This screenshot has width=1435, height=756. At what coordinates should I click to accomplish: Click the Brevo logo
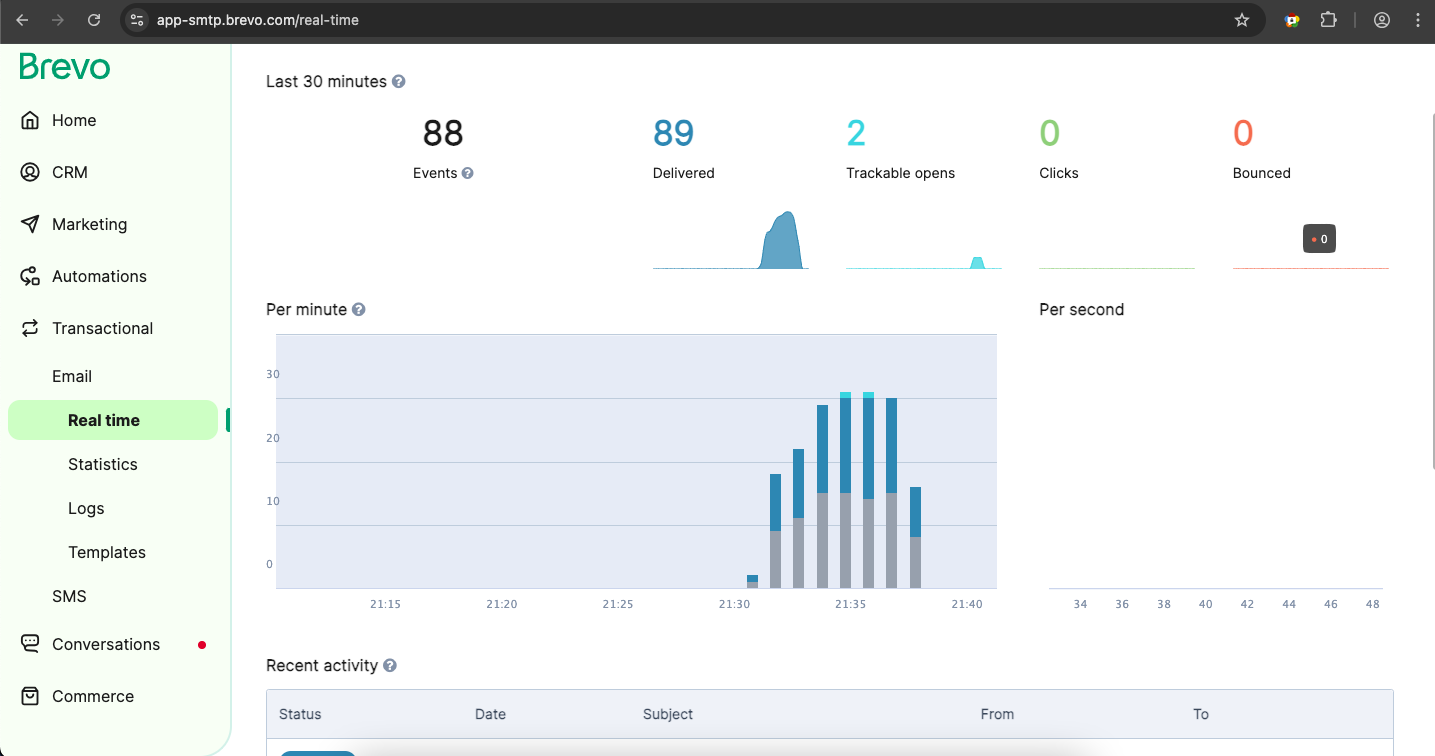pyautogui.click(x=63, y=67)
